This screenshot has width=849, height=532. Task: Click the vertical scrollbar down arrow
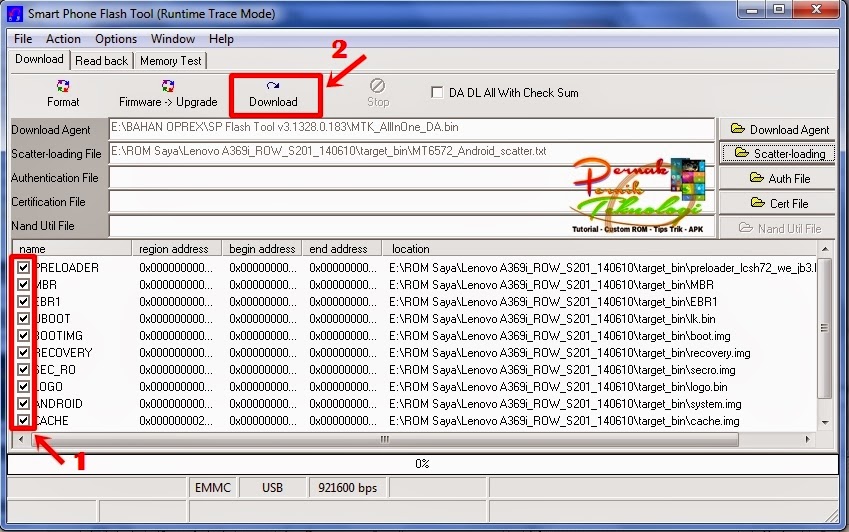click(x=825, y=422)
